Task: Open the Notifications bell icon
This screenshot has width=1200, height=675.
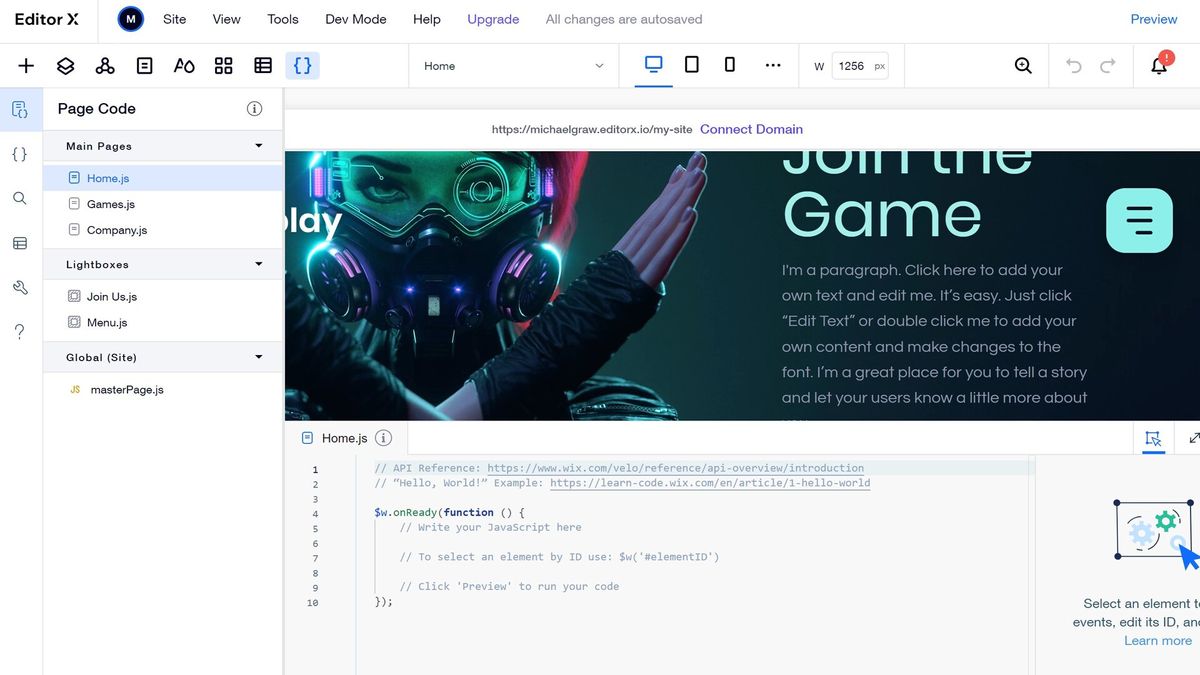Action: pos(1158,65)
